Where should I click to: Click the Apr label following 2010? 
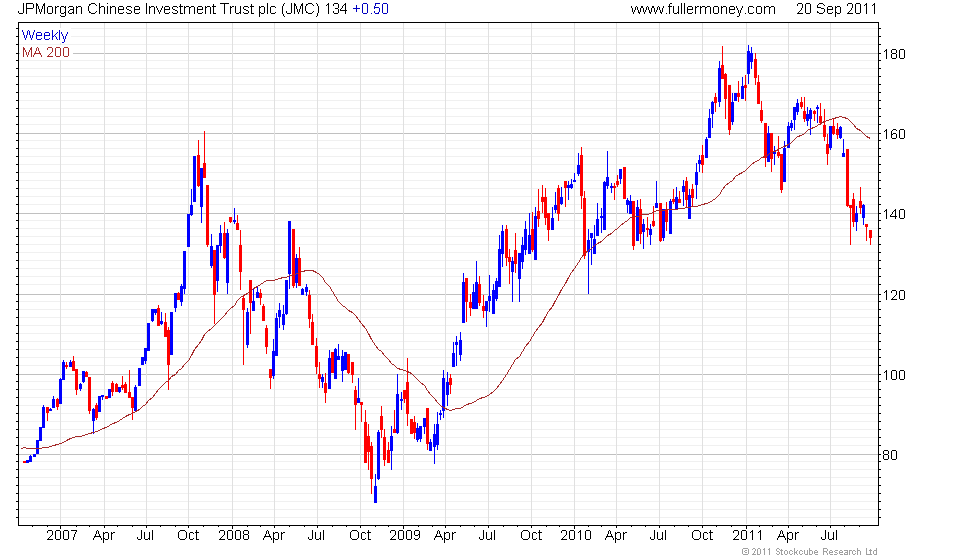click(x=615, y=536)
